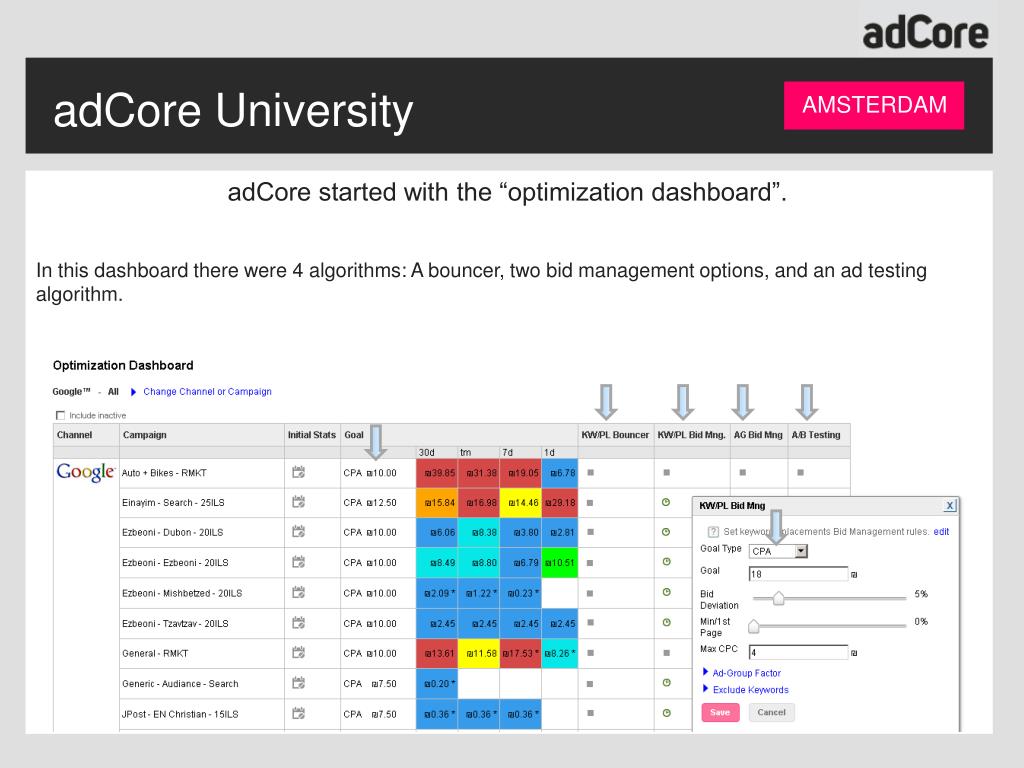Open Initial Stats icon for Ezbeoni - Ezbeoni - 20ILS

click(x=298, y=562)
